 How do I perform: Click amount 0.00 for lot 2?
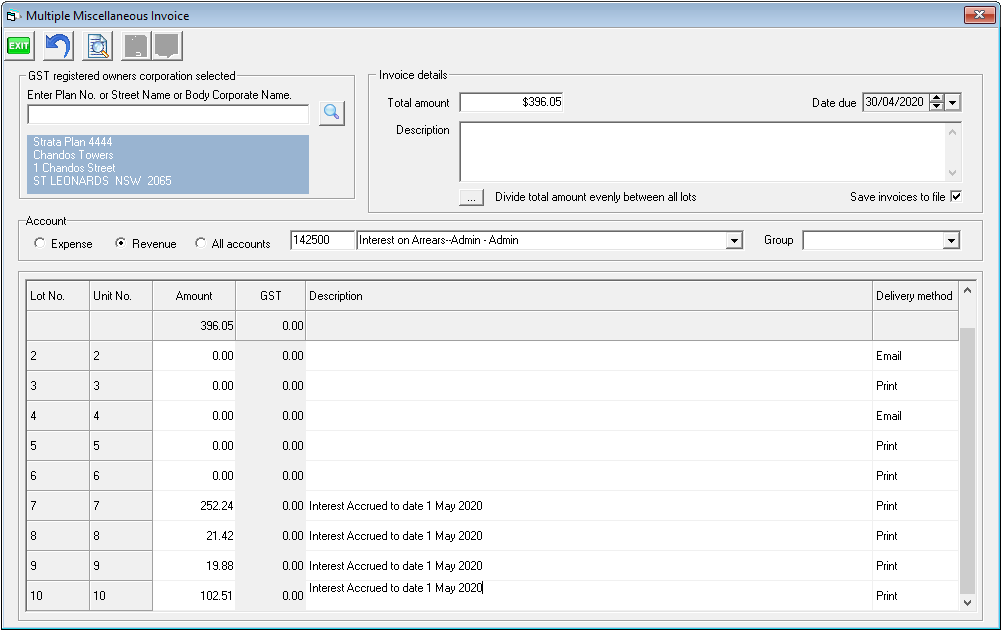coord(194,356)
